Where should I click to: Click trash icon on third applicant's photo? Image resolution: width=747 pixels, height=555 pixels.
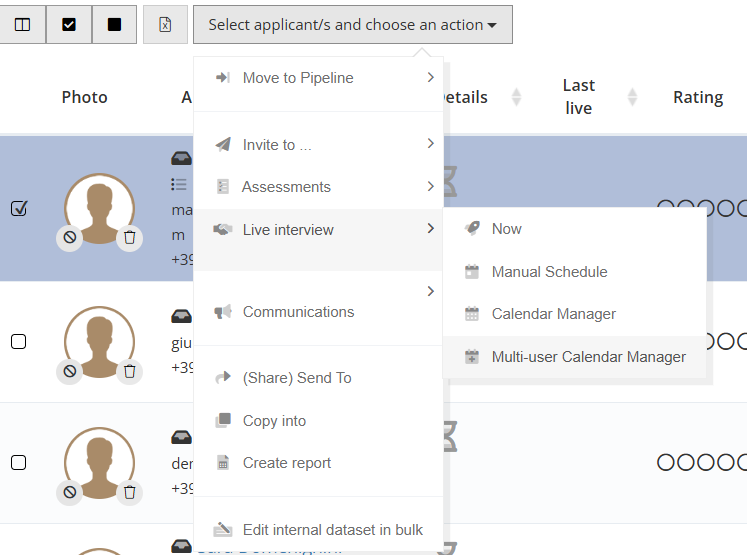pos(130,492)
